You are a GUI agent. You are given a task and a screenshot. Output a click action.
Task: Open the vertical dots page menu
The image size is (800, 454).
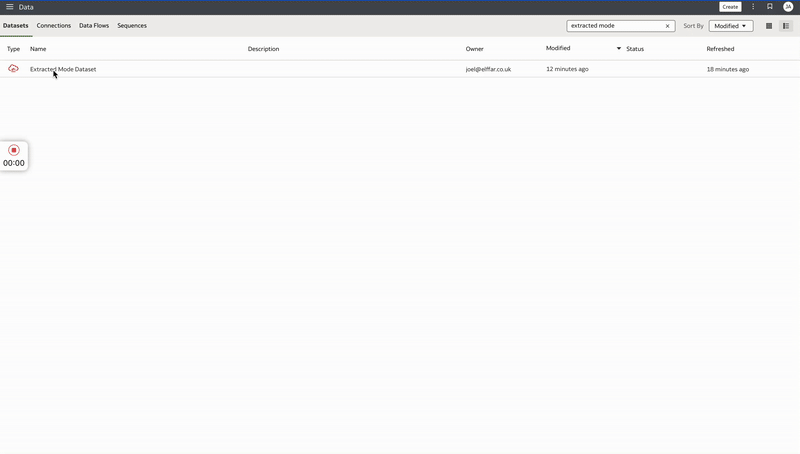[x=753, y=7]
